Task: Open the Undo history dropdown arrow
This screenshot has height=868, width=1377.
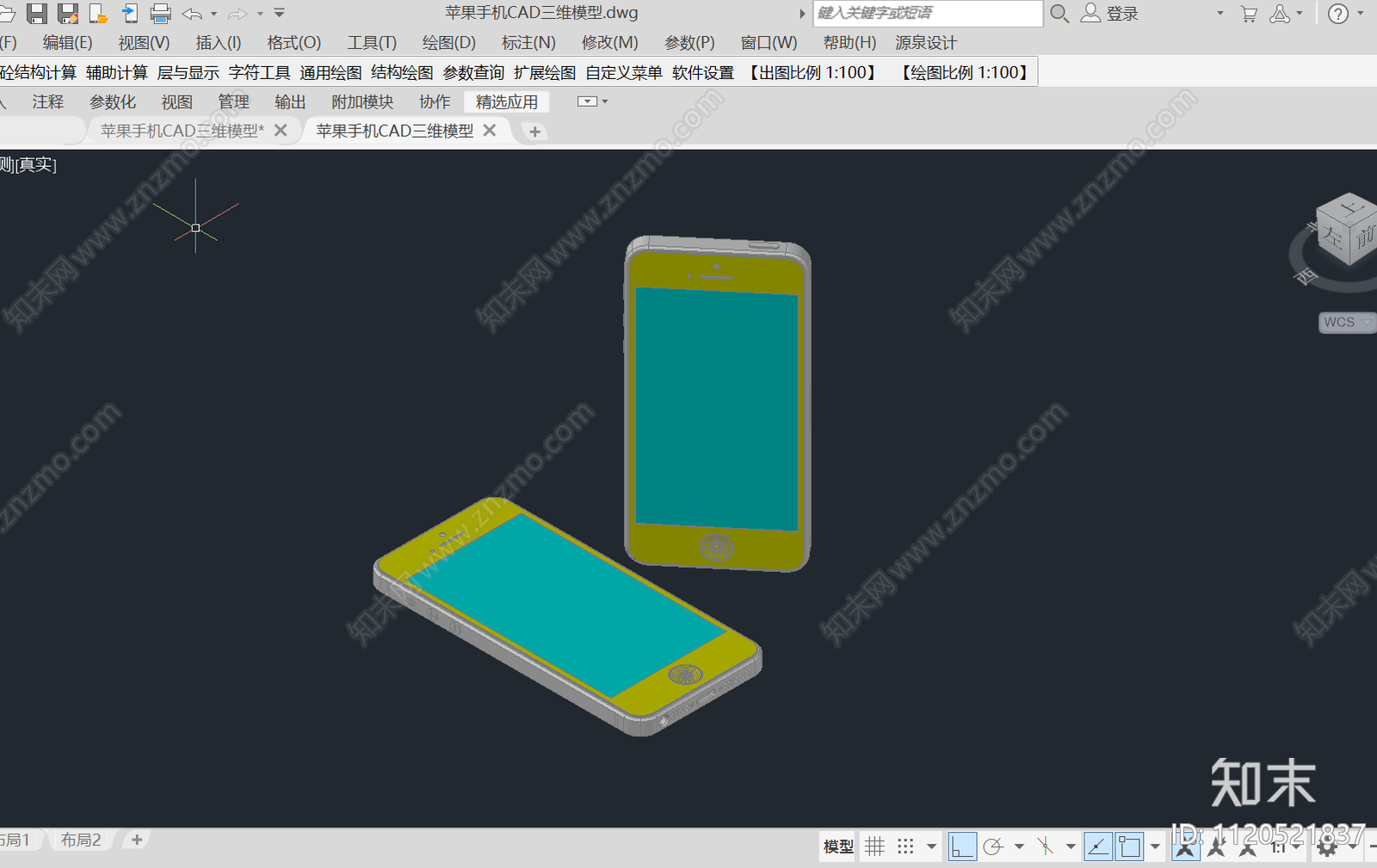Action: 213,14
